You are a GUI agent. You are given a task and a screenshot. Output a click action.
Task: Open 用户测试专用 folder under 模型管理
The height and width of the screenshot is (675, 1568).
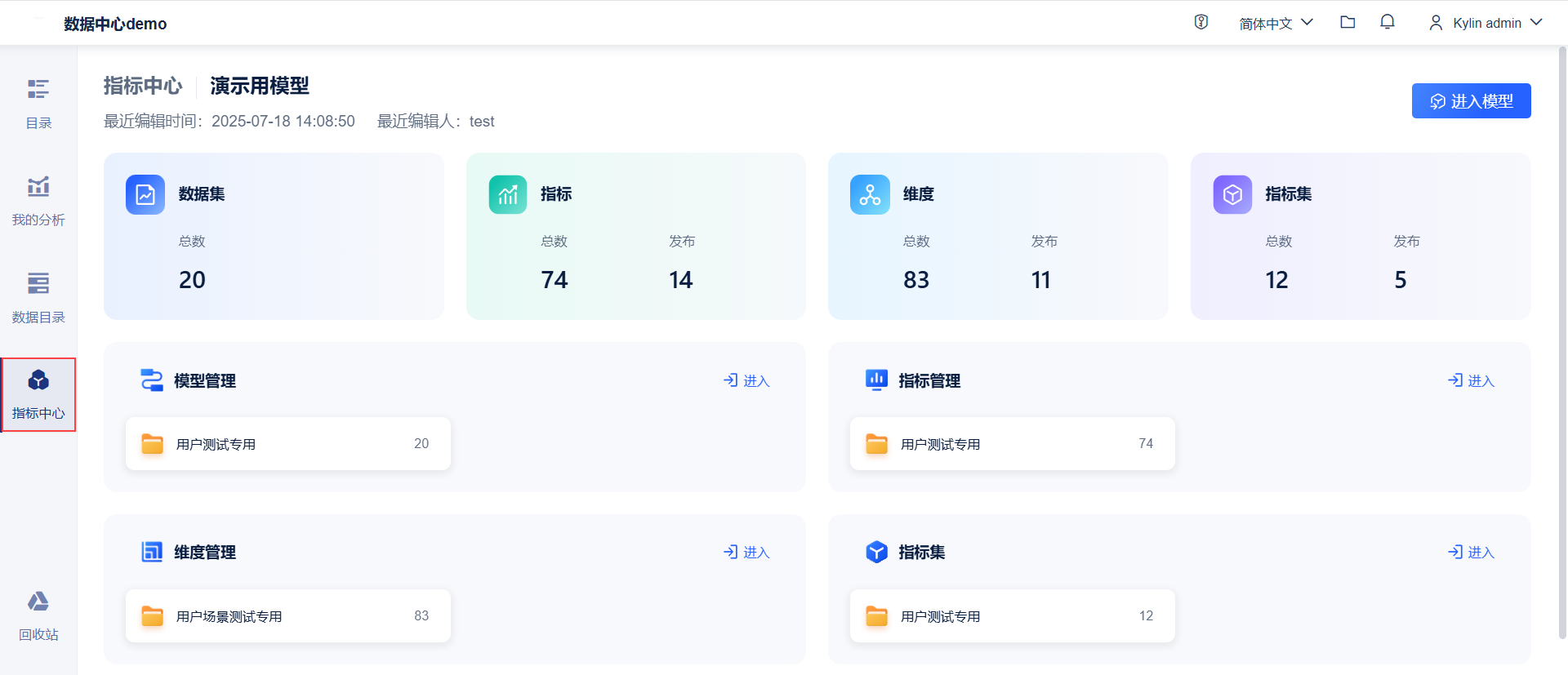point(288,444)
